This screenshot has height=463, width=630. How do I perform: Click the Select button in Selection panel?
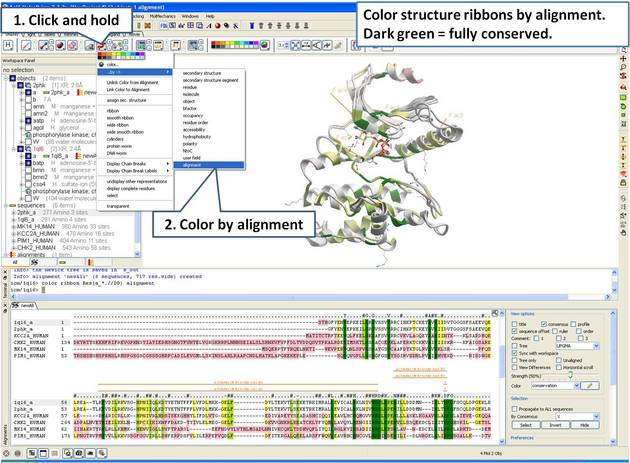click(x=526, y=425)
